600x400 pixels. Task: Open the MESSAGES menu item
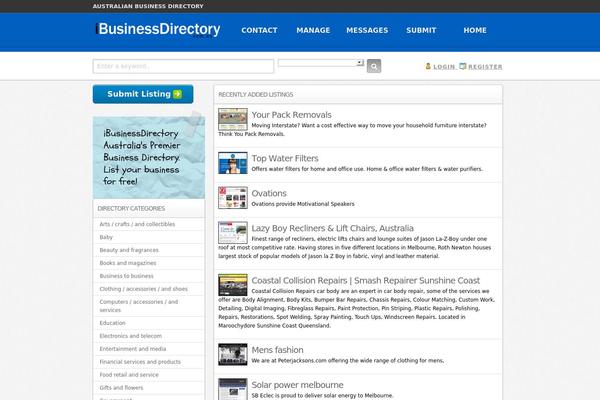tap(367, 30)
